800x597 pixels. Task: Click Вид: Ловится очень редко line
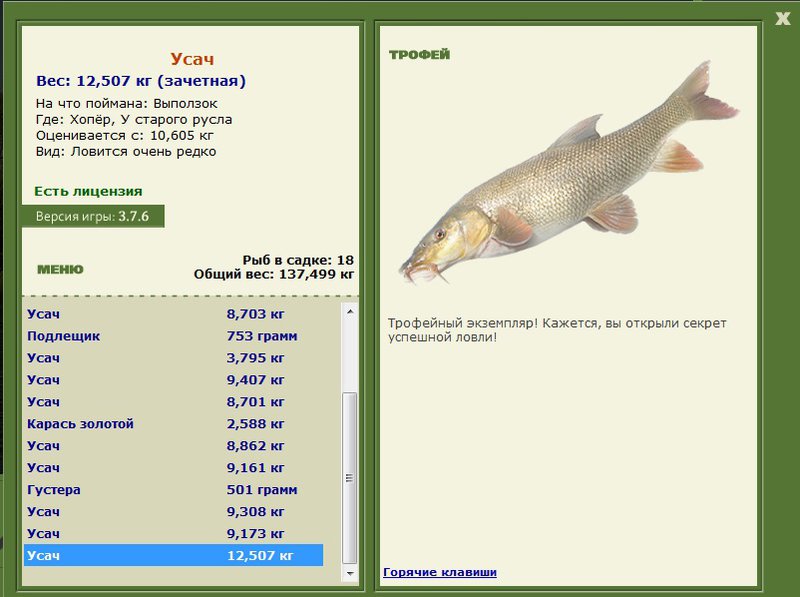(x=126, y=152)
